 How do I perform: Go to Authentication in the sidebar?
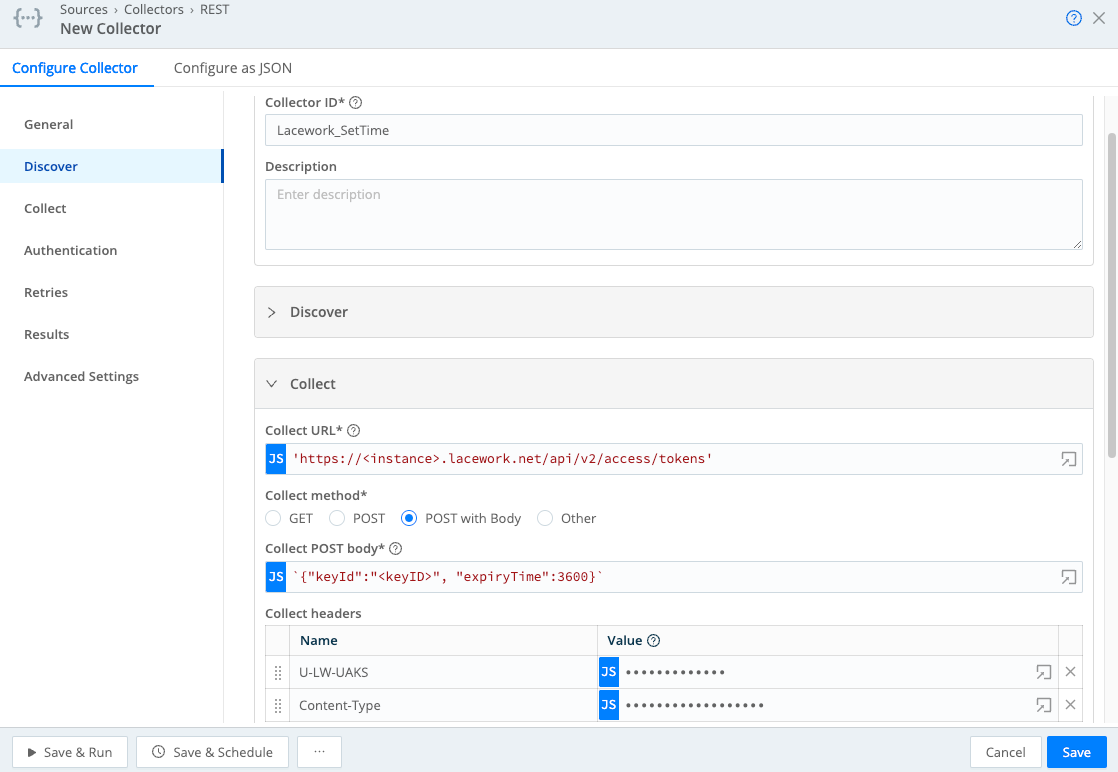coord(70,250)
